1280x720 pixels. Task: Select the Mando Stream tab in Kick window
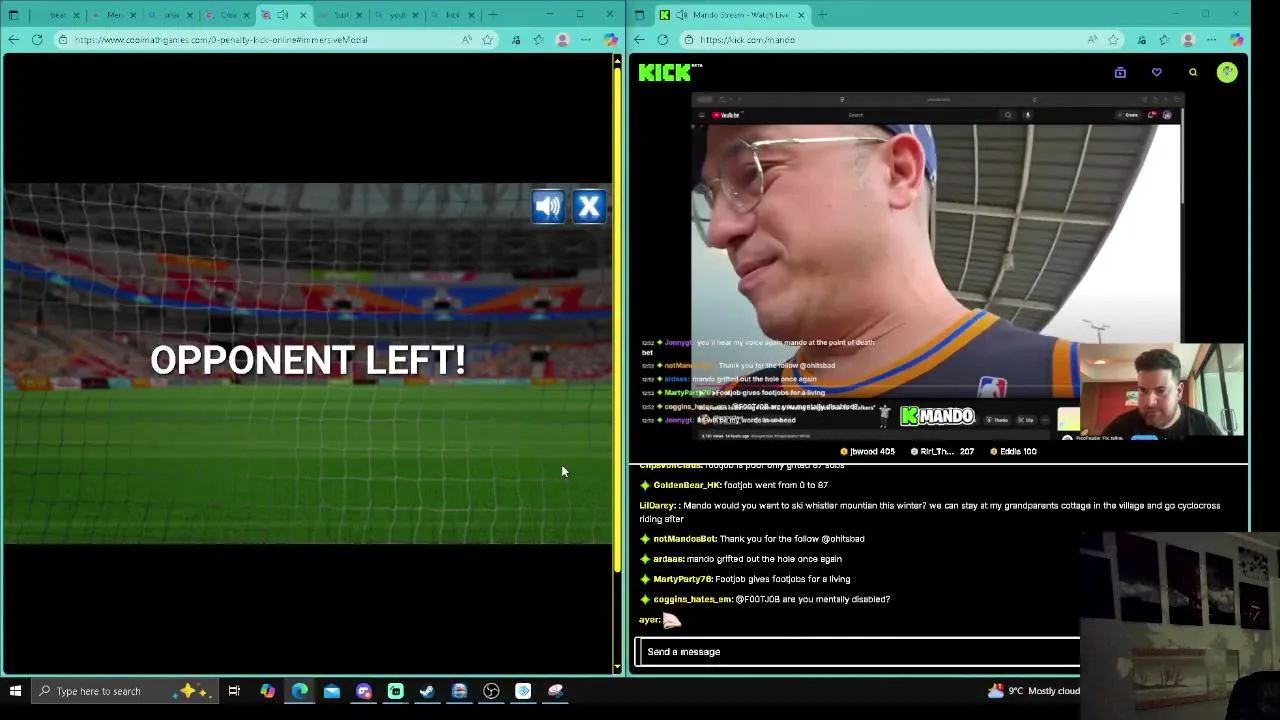[732, 15]
